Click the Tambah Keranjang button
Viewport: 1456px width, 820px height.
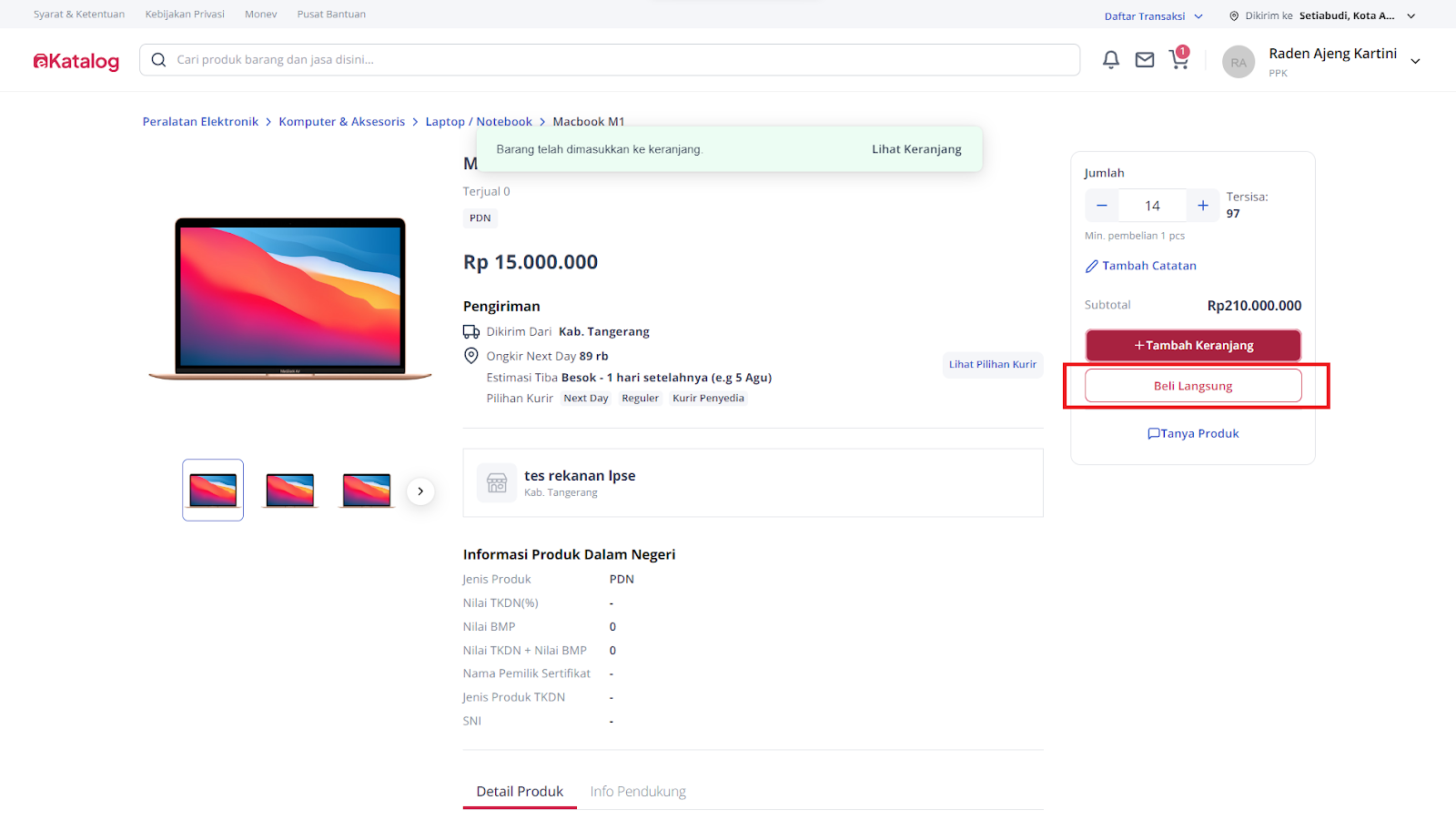coord(1192,346)
